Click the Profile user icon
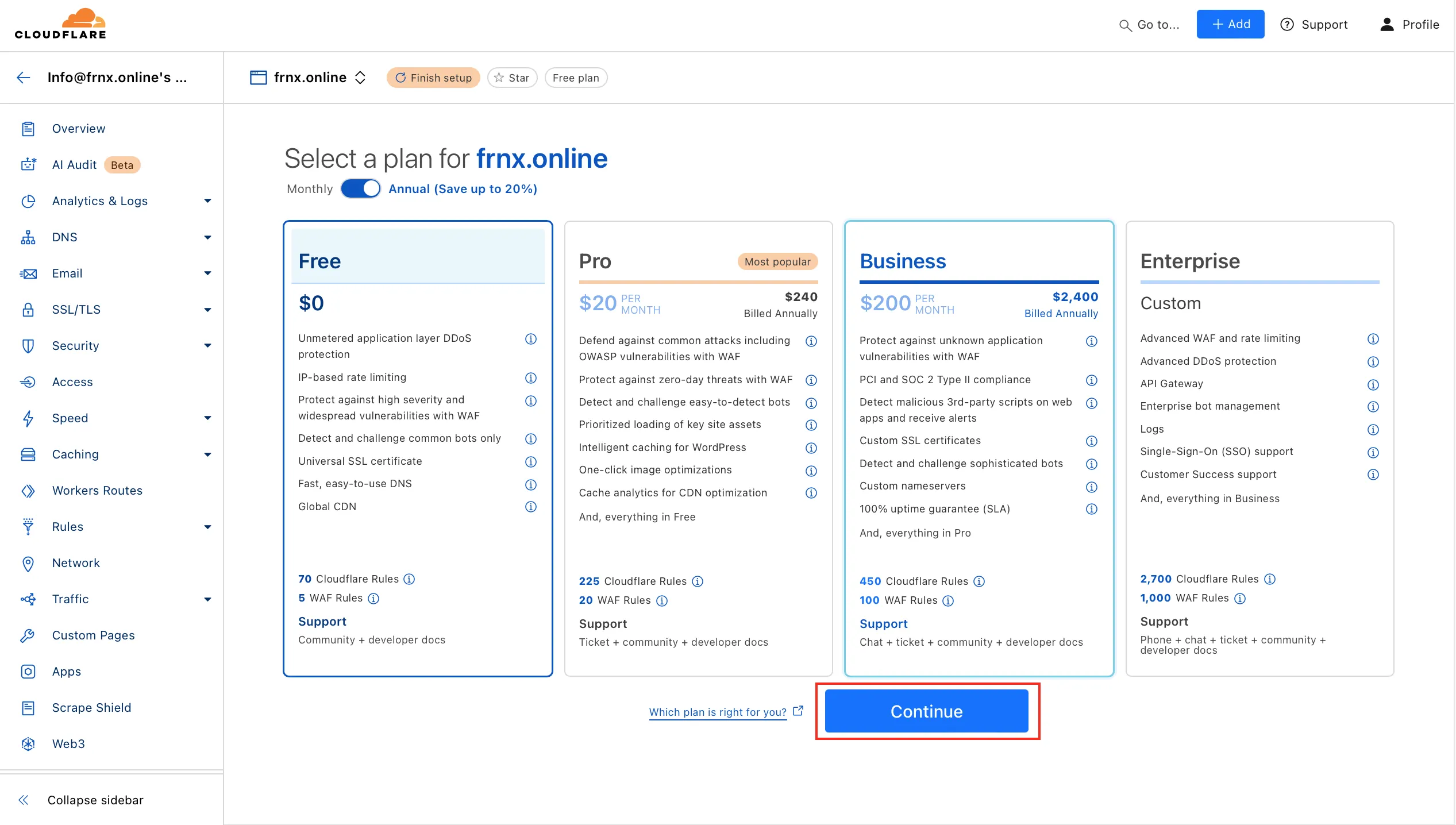This screenshot has height=825, width=1456. click(1386, 24)
